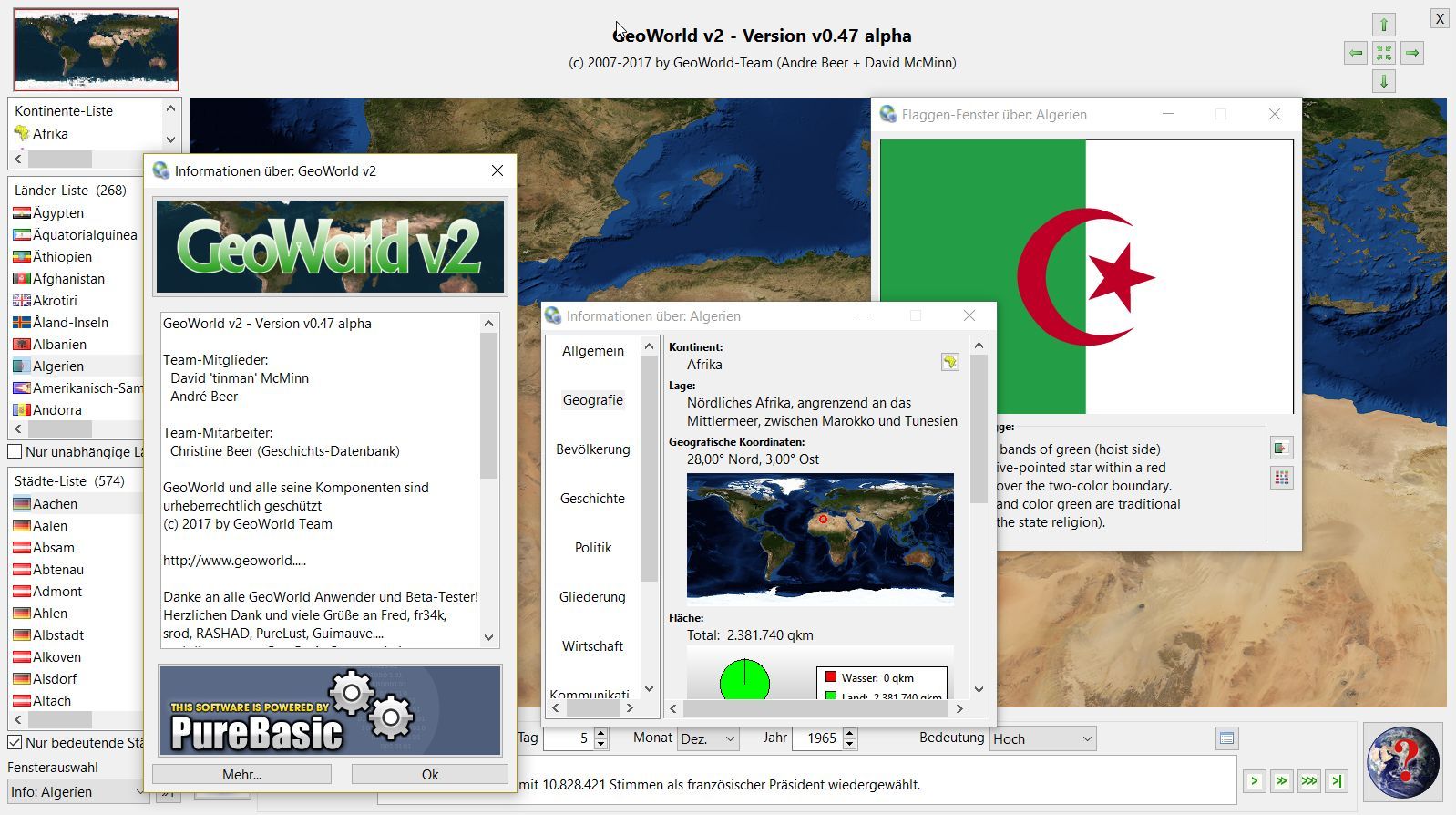Close the 'Informationen über: GeoWorld v2' dialog
The image size is (1456, 815).
[497, 170]
